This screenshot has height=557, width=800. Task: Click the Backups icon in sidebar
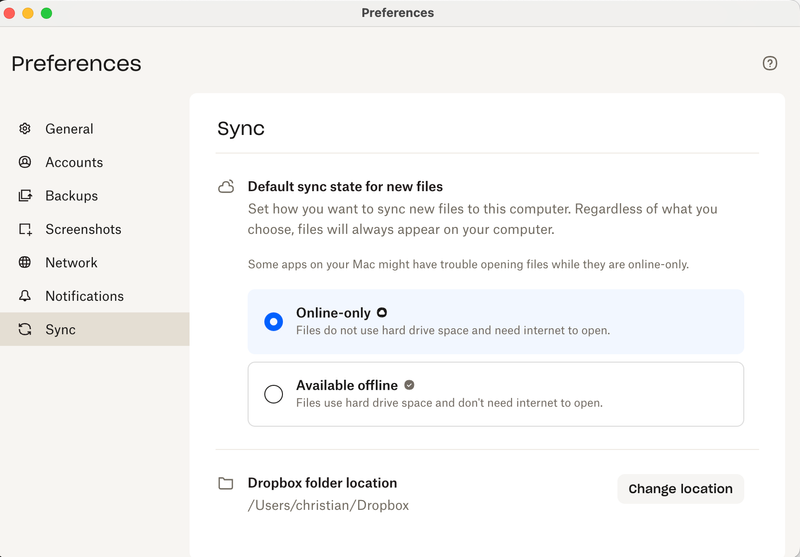point(25,196)
